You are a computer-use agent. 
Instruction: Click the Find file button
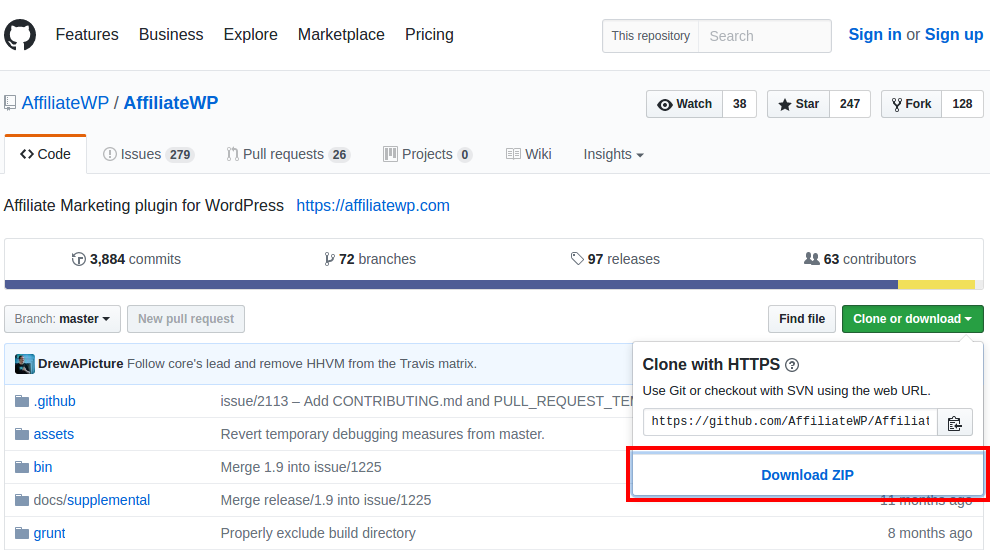click(x=802, y=319)
